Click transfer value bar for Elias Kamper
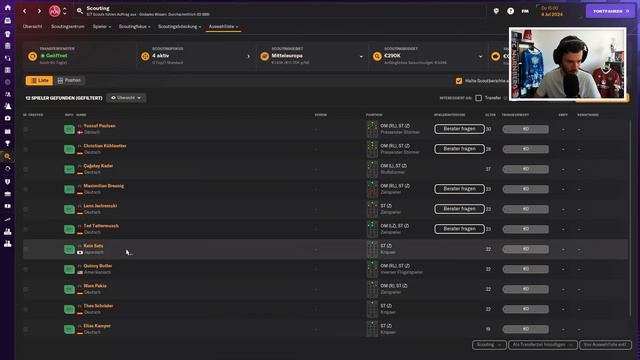 pyautogui.click(x=525, y=329)
